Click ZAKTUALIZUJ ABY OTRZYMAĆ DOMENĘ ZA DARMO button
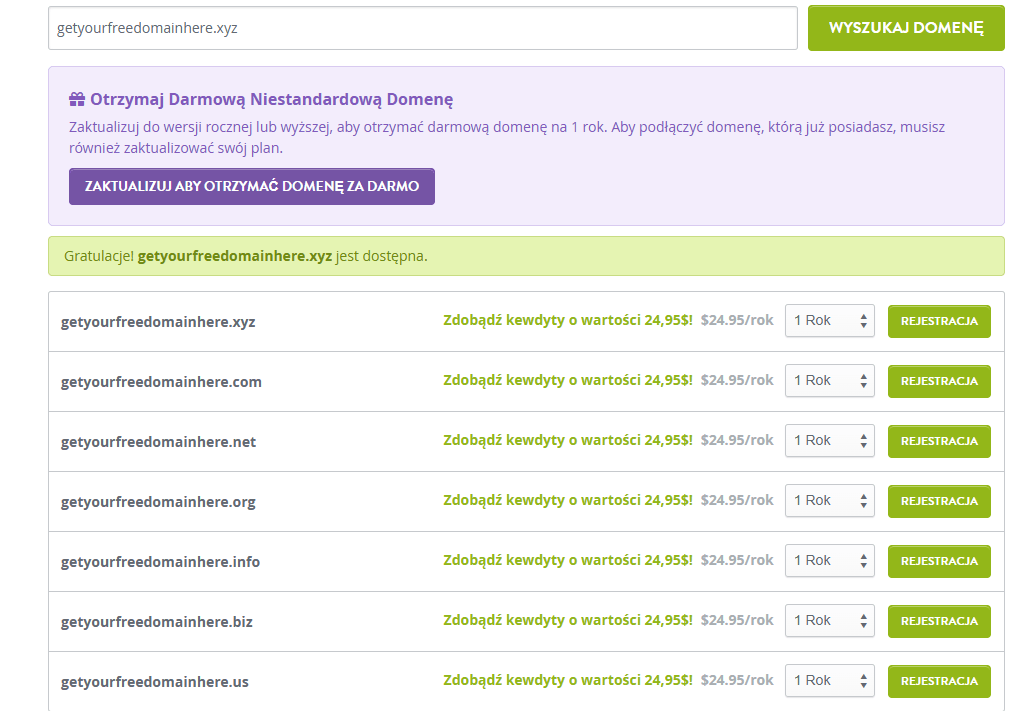 252,186
